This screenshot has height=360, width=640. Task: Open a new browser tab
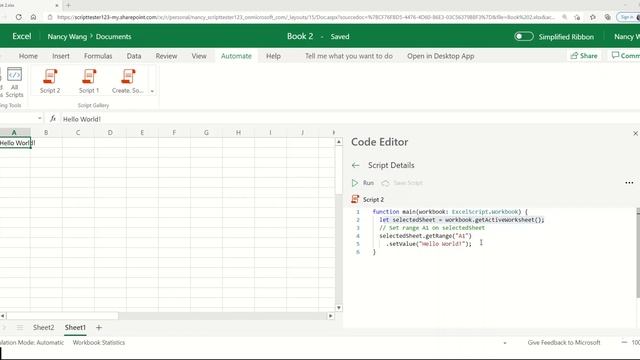[x=68, y=5]
